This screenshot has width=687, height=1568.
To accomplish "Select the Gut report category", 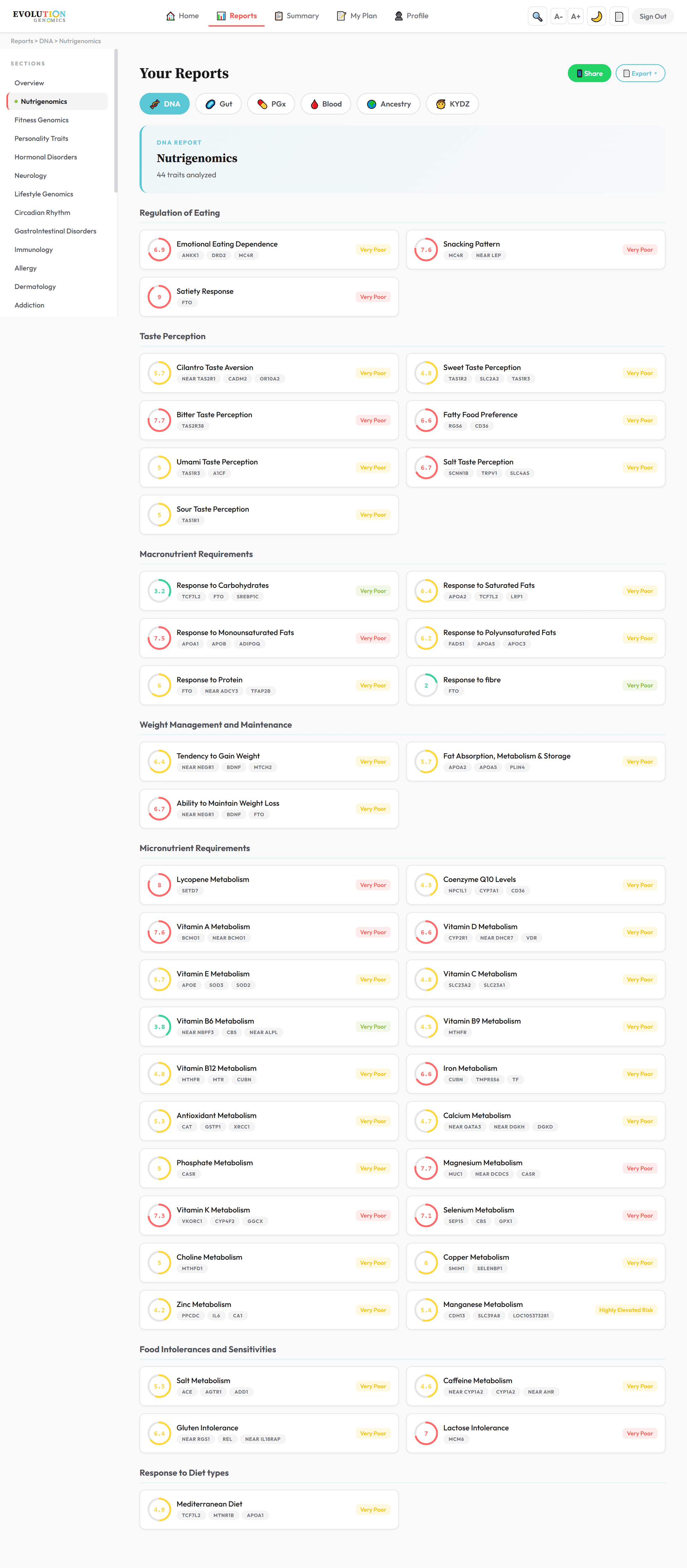I will (219, 104).
